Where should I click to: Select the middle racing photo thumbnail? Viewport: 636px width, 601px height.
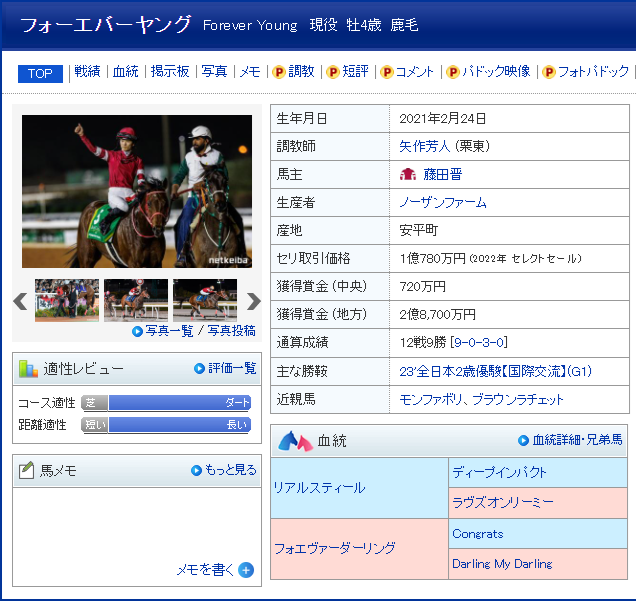coord(136,300)
